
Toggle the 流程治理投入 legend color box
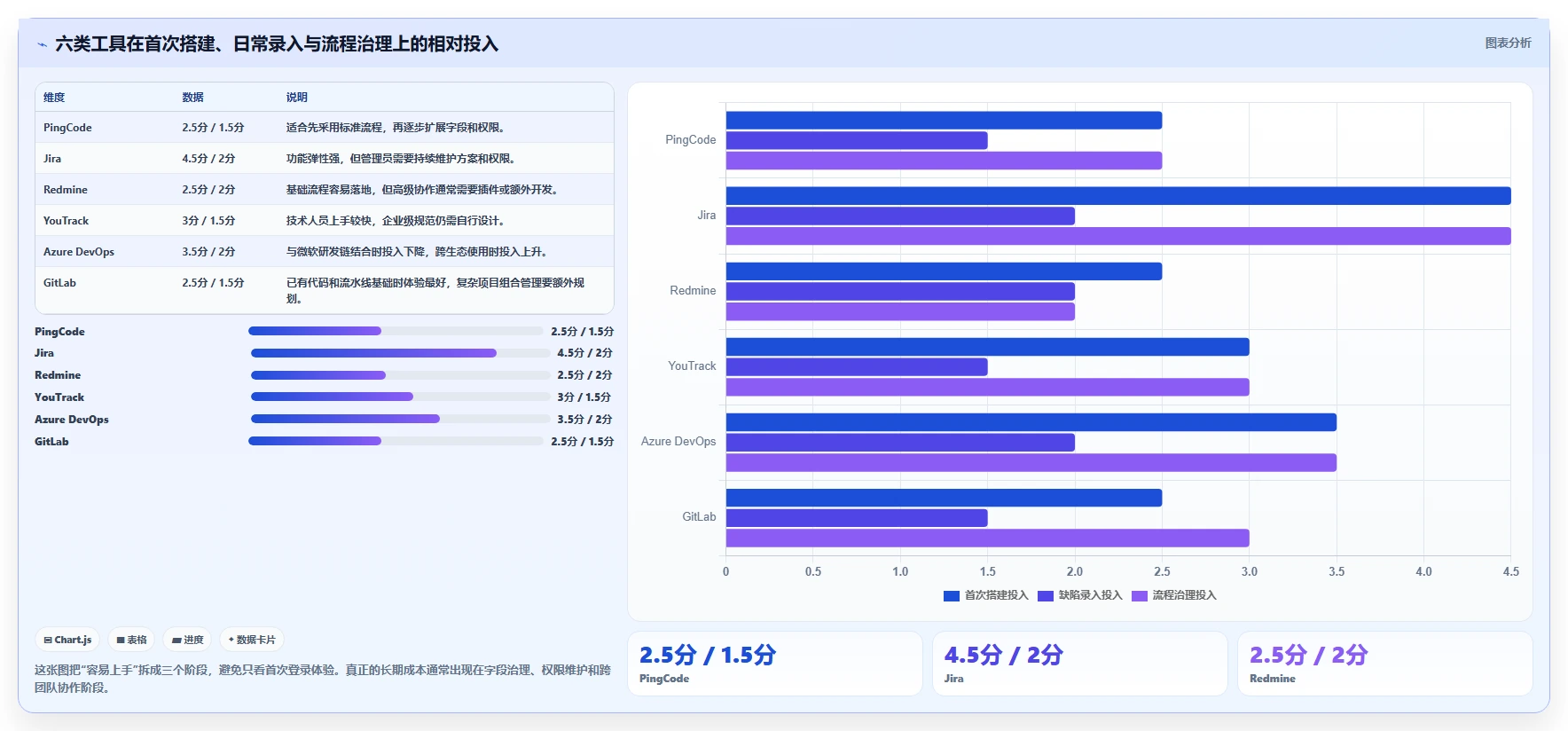click(x=1140, y=595)
